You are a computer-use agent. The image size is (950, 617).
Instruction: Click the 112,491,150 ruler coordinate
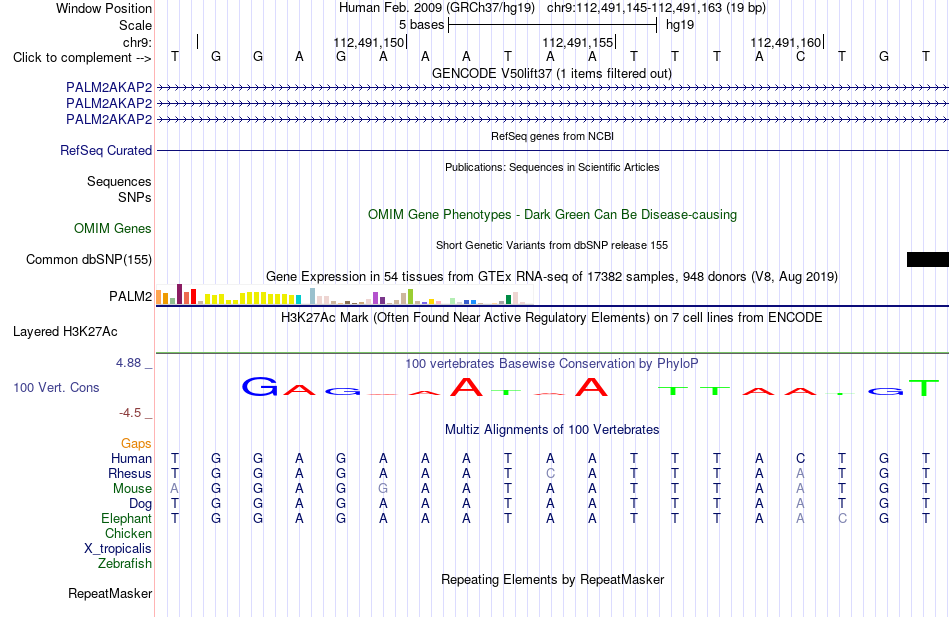368,42
